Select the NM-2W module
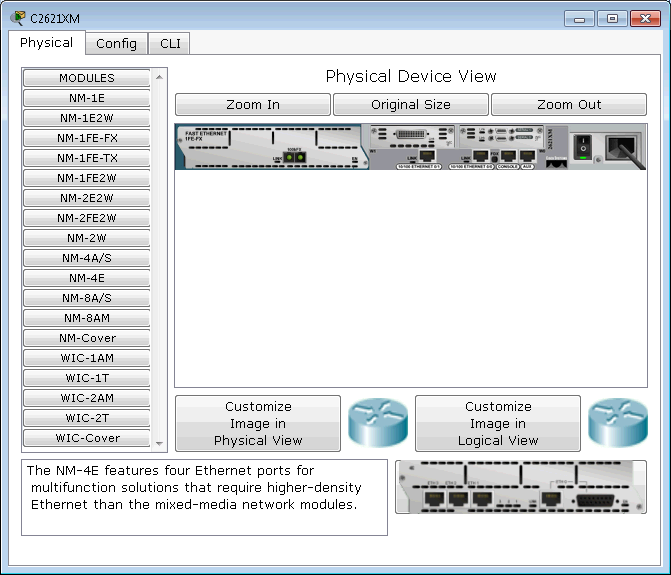Screen dimensions: 671x575 (x=87, y=238)
